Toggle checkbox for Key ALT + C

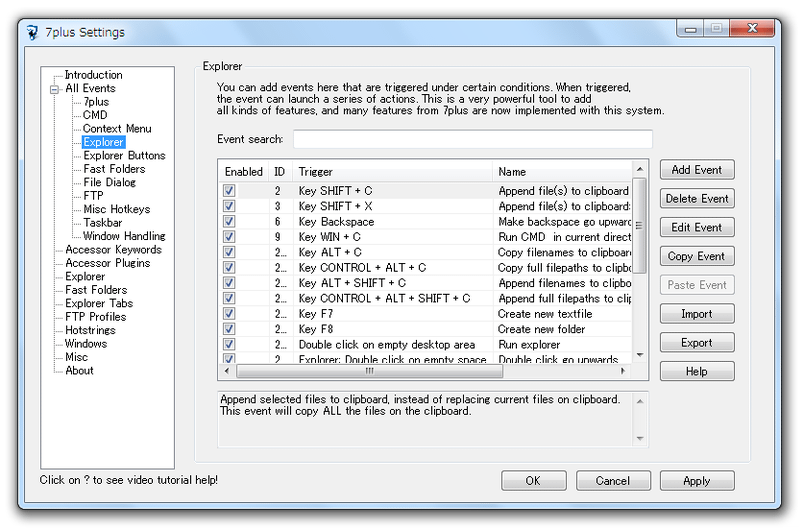tap(229, 252)
